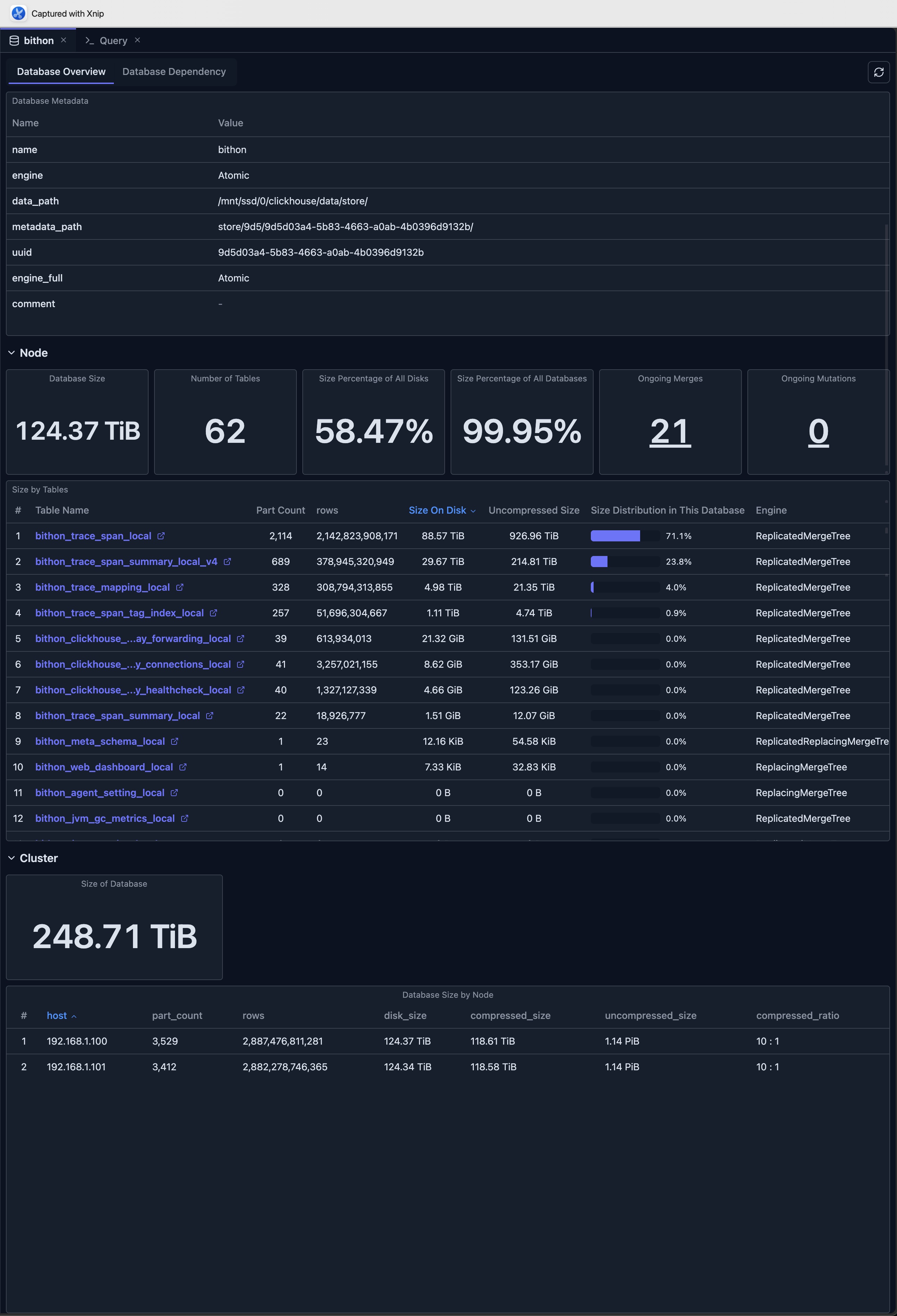Click the terminal icon on the Query tab
This screenshot has height=1316, width=897.
pos(90,40)
